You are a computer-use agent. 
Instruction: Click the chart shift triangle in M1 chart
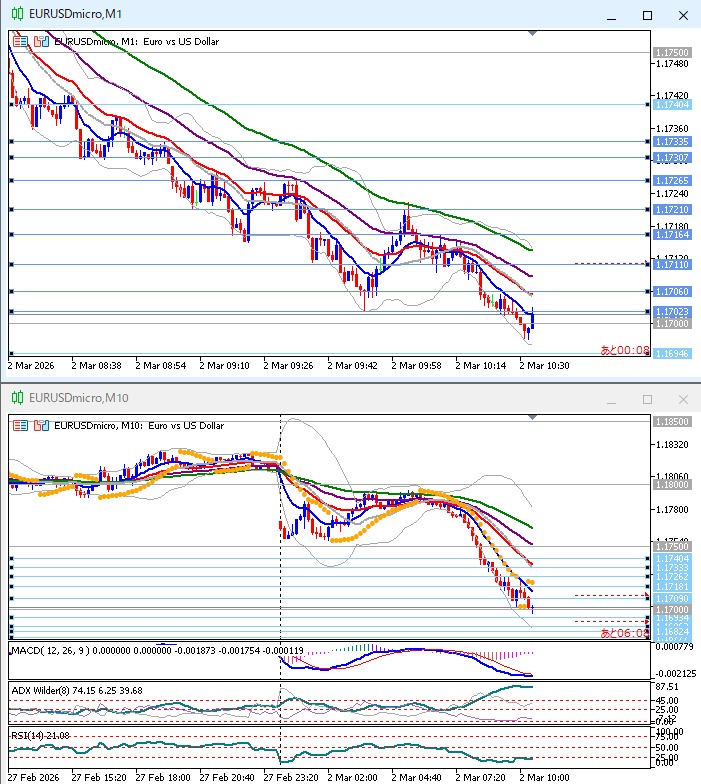[x=533, y=34]
